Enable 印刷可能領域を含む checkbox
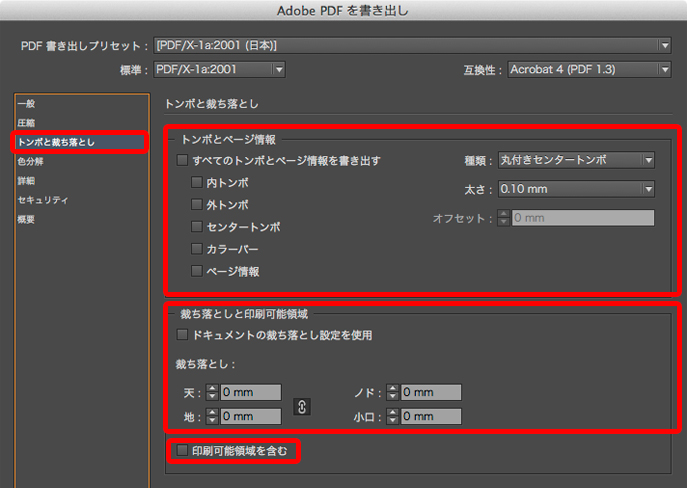687x488 pixels. click(x=182, y=450)
